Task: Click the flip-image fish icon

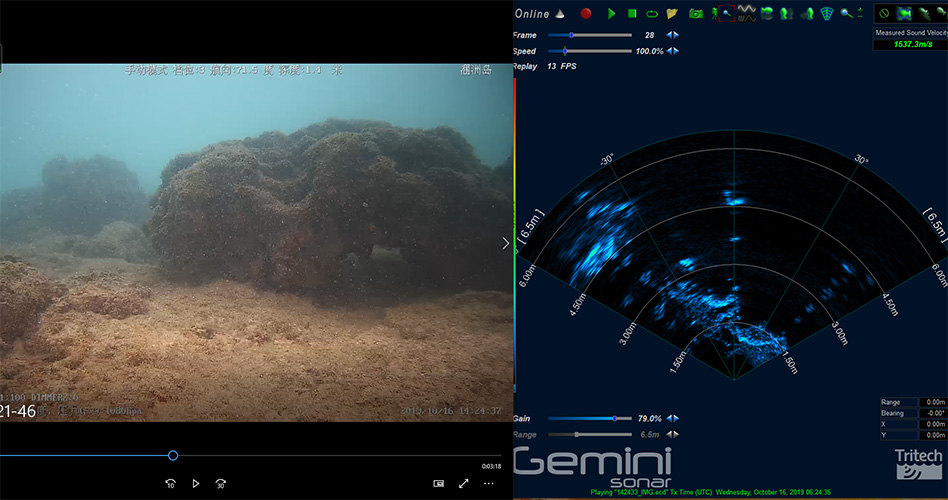Action: [x=767, y=13]
